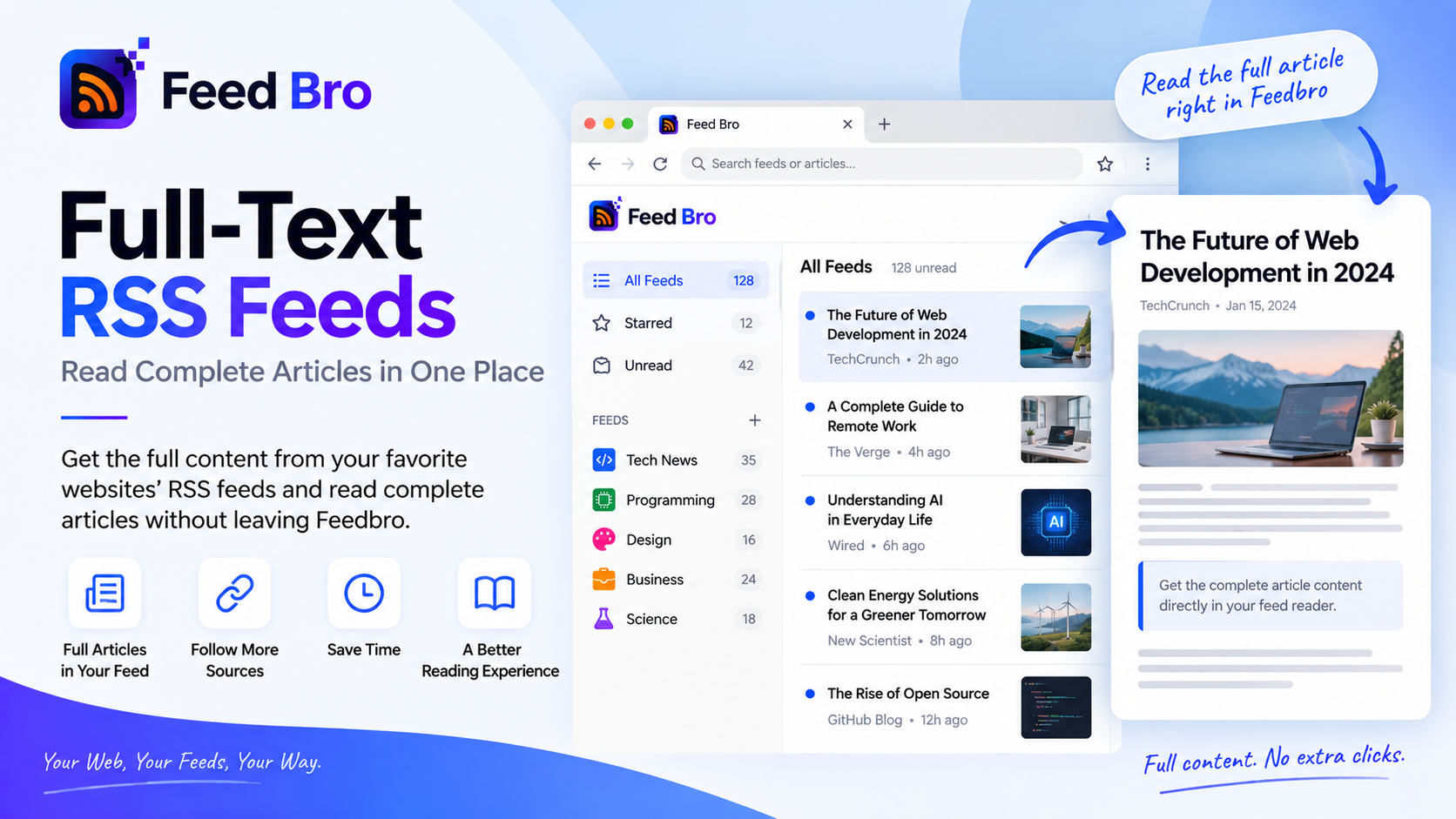
Task: Click the AI chip thumbnail of Wired article
Action: pos(1055,522)
